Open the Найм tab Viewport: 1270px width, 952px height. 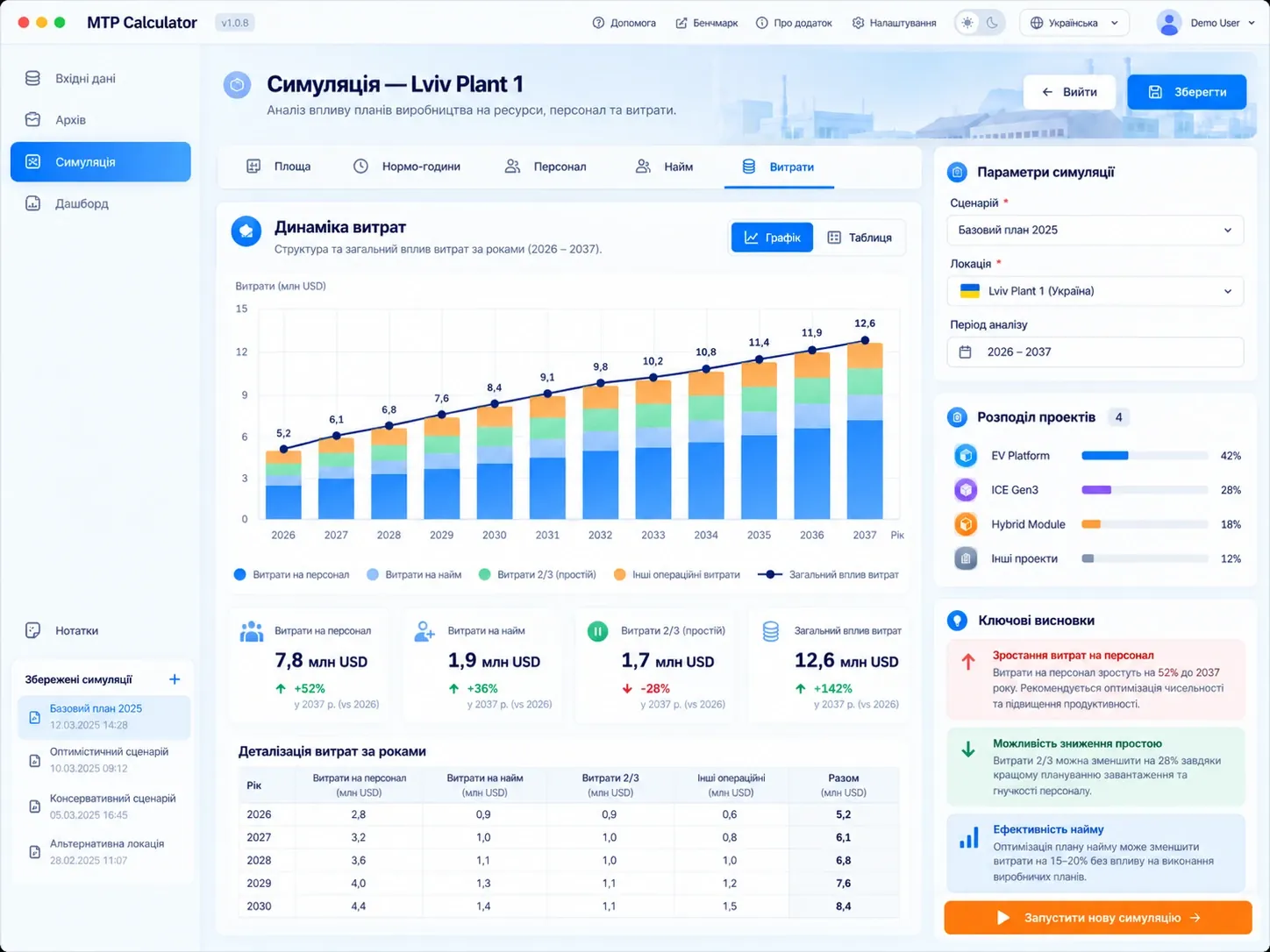664,167
